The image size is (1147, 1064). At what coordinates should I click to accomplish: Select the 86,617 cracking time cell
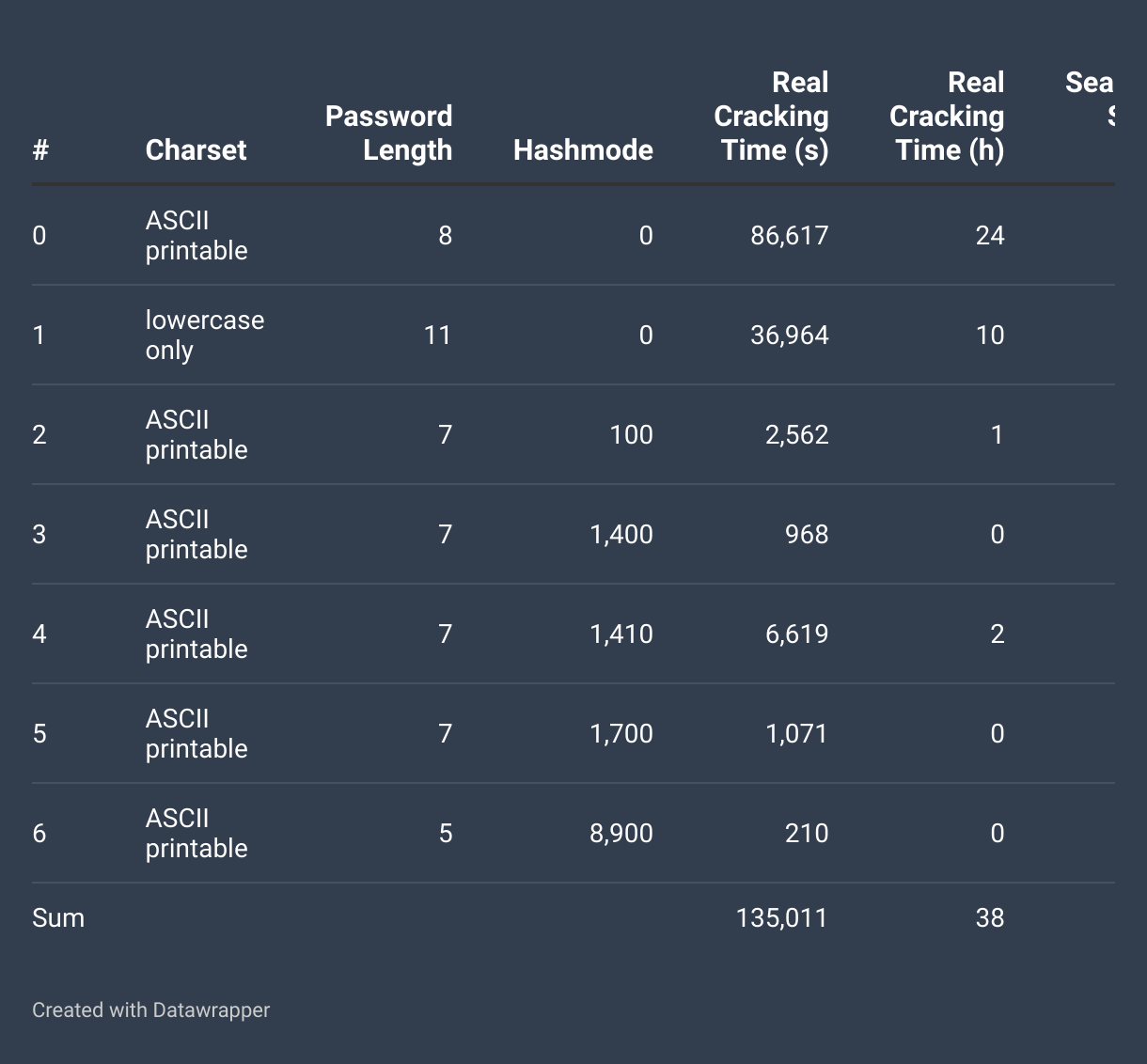coord(789,235)
